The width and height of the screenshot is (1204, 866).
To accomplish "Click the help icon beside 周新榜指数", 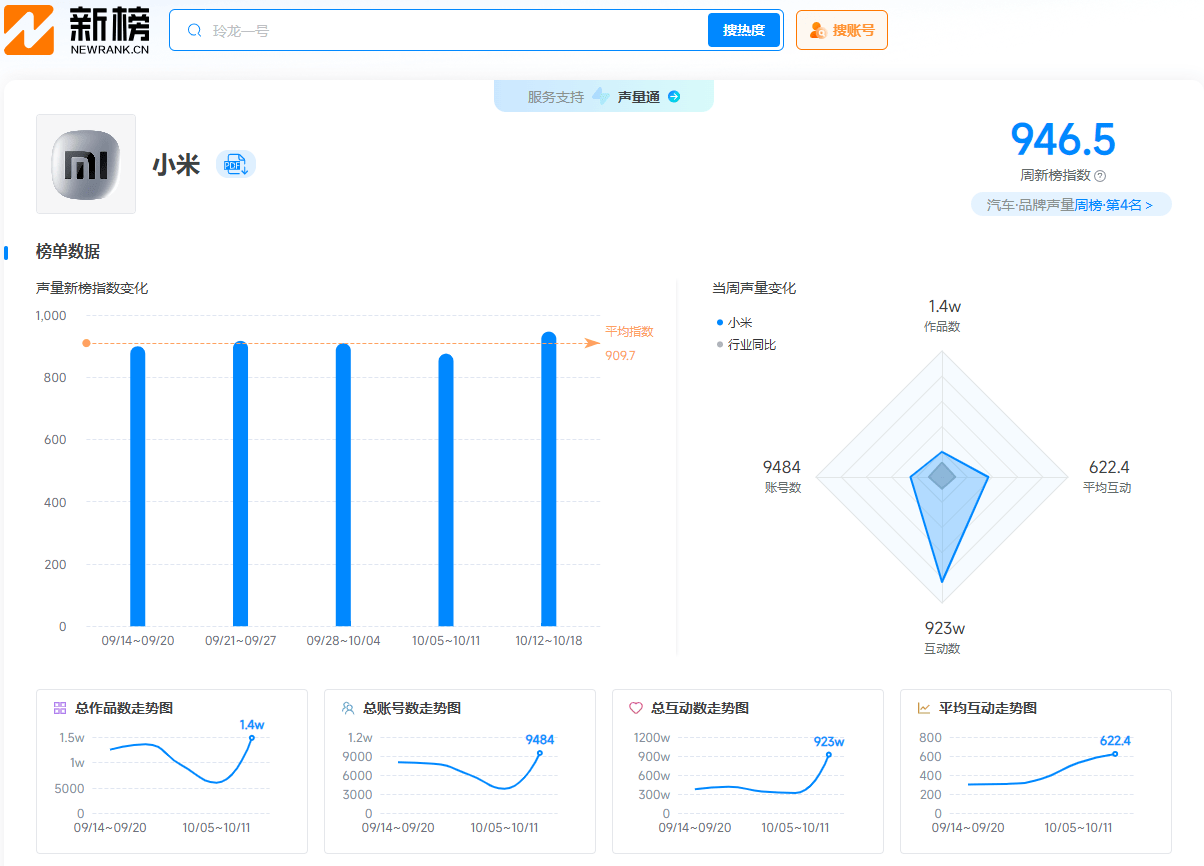I will click(x=1100, y=176).
